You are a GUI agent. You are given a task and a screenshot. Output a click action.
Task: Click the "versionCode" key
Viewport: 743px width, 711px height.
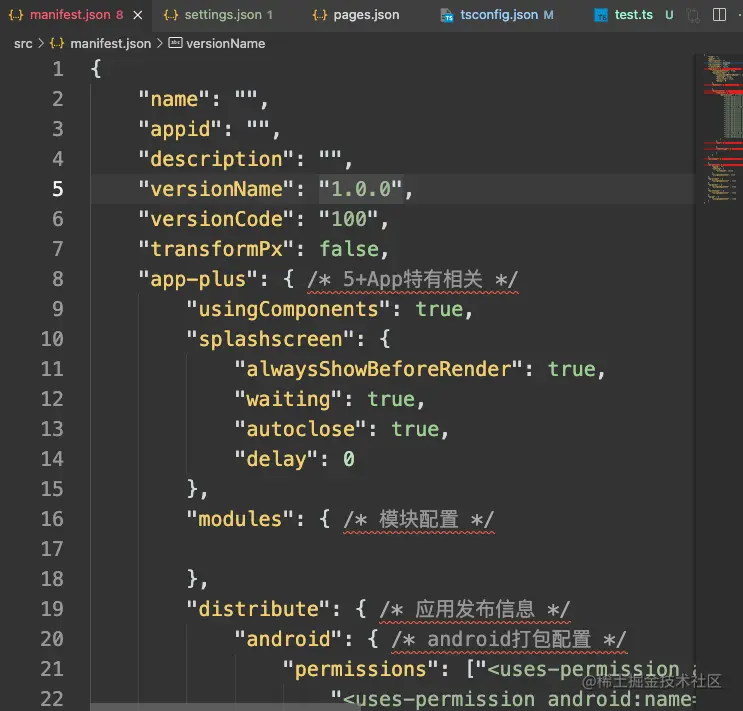pyautogui.click(x=216, y=219)
